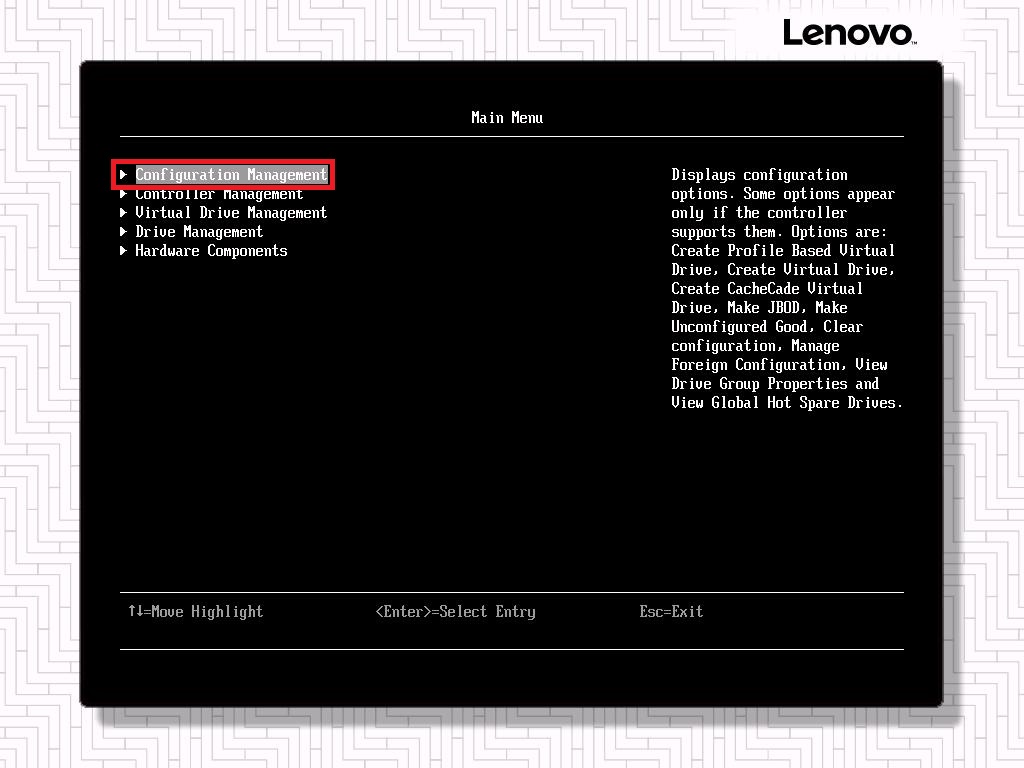Open the Drive Management entry
Image resolution: width=1024 pixels, height=768 pixels.
(199, 232)
